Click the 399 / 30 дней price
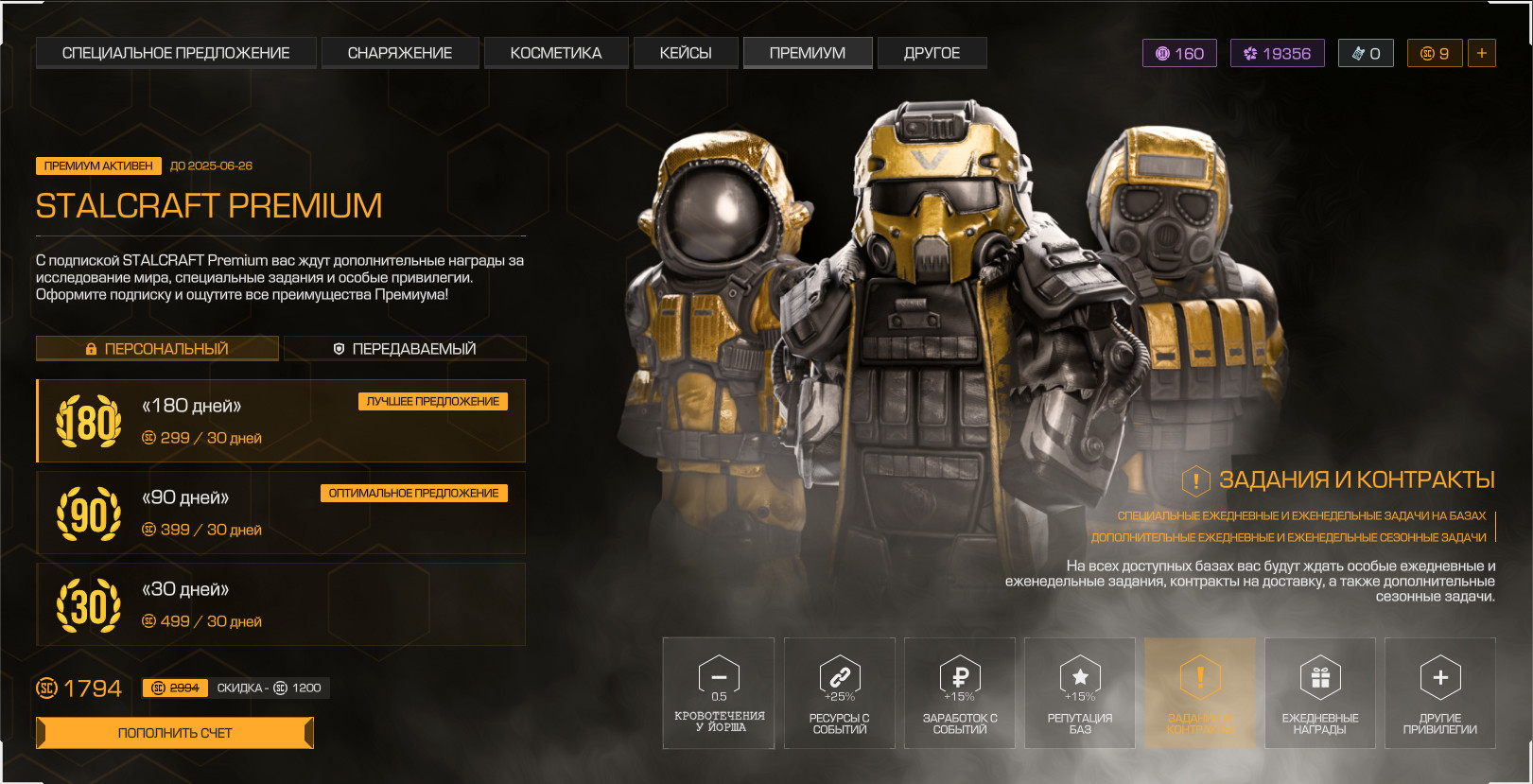The image size is (1533, 784). coord(201,530)
